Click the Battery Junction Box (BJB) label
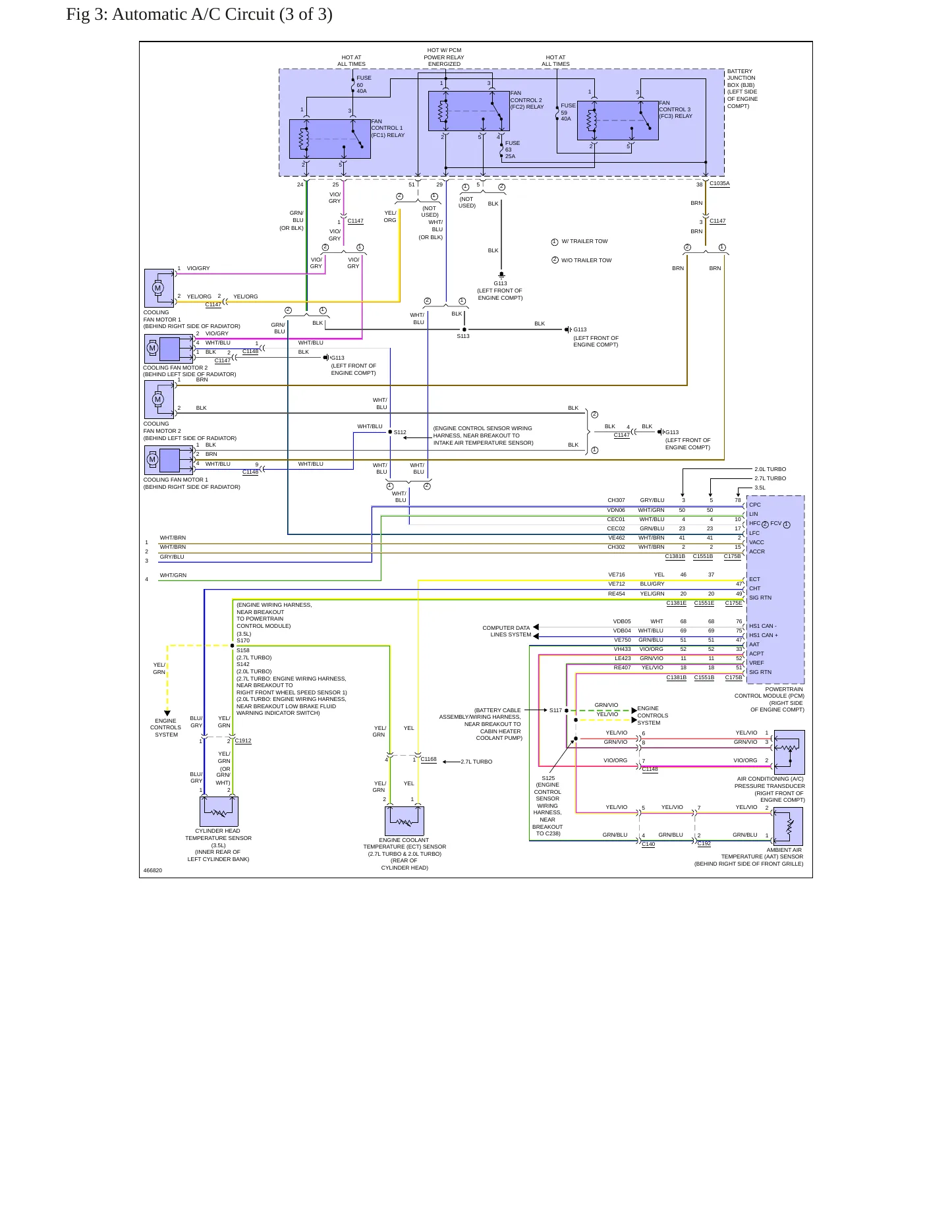 pos(742,88)
